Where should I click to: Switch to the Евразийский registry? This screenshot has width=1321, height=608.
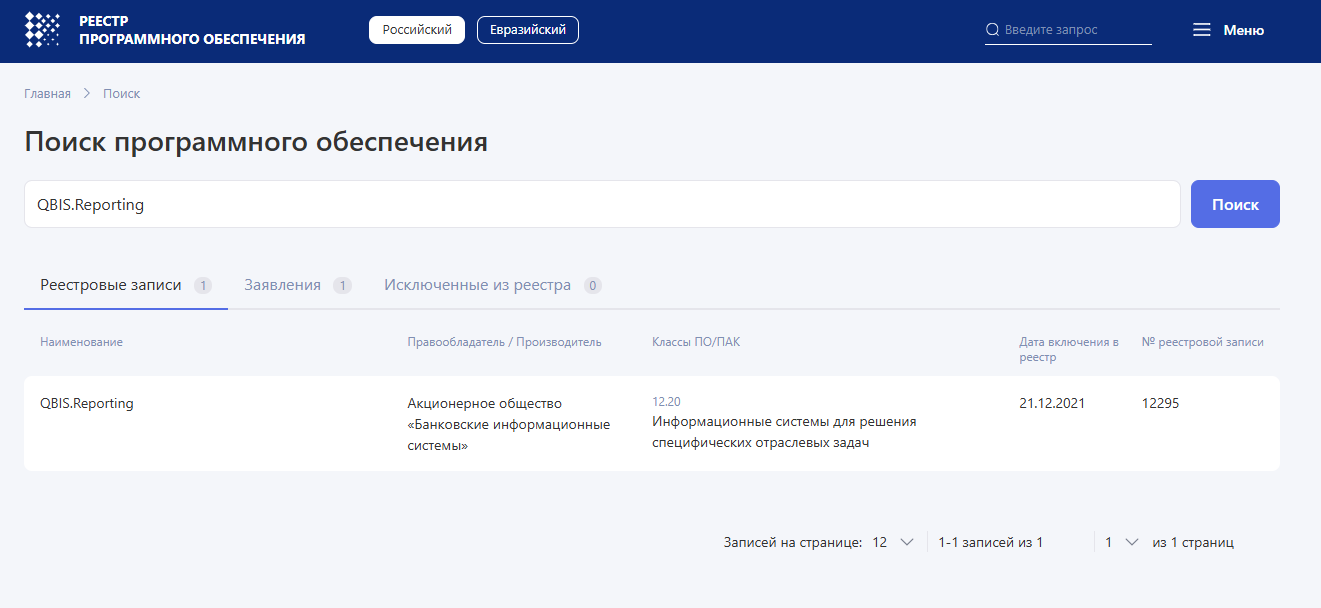(x=528, y=30)
